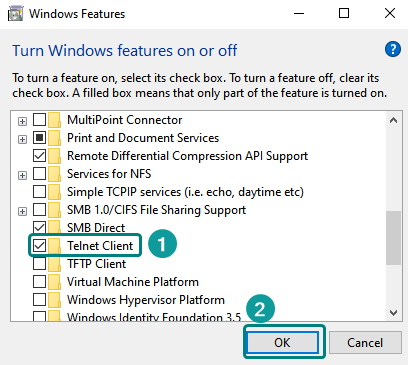Expand the Services for NFS node
This screenshot has height=365, width=408.
(22, 175)
